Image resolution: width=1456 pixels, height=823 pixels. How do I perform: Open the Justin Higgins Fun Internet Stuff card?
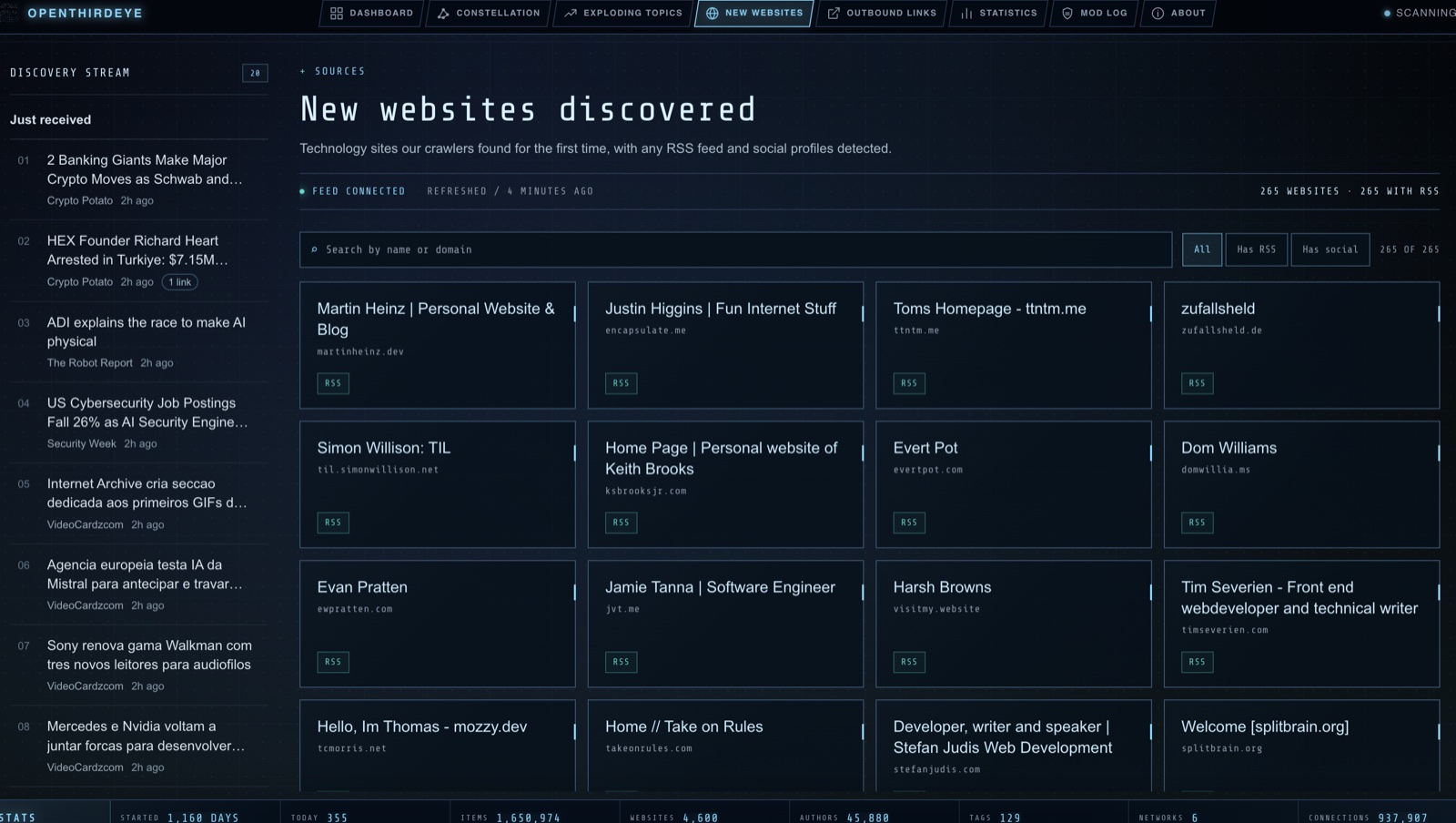click(x=725, y=345)
